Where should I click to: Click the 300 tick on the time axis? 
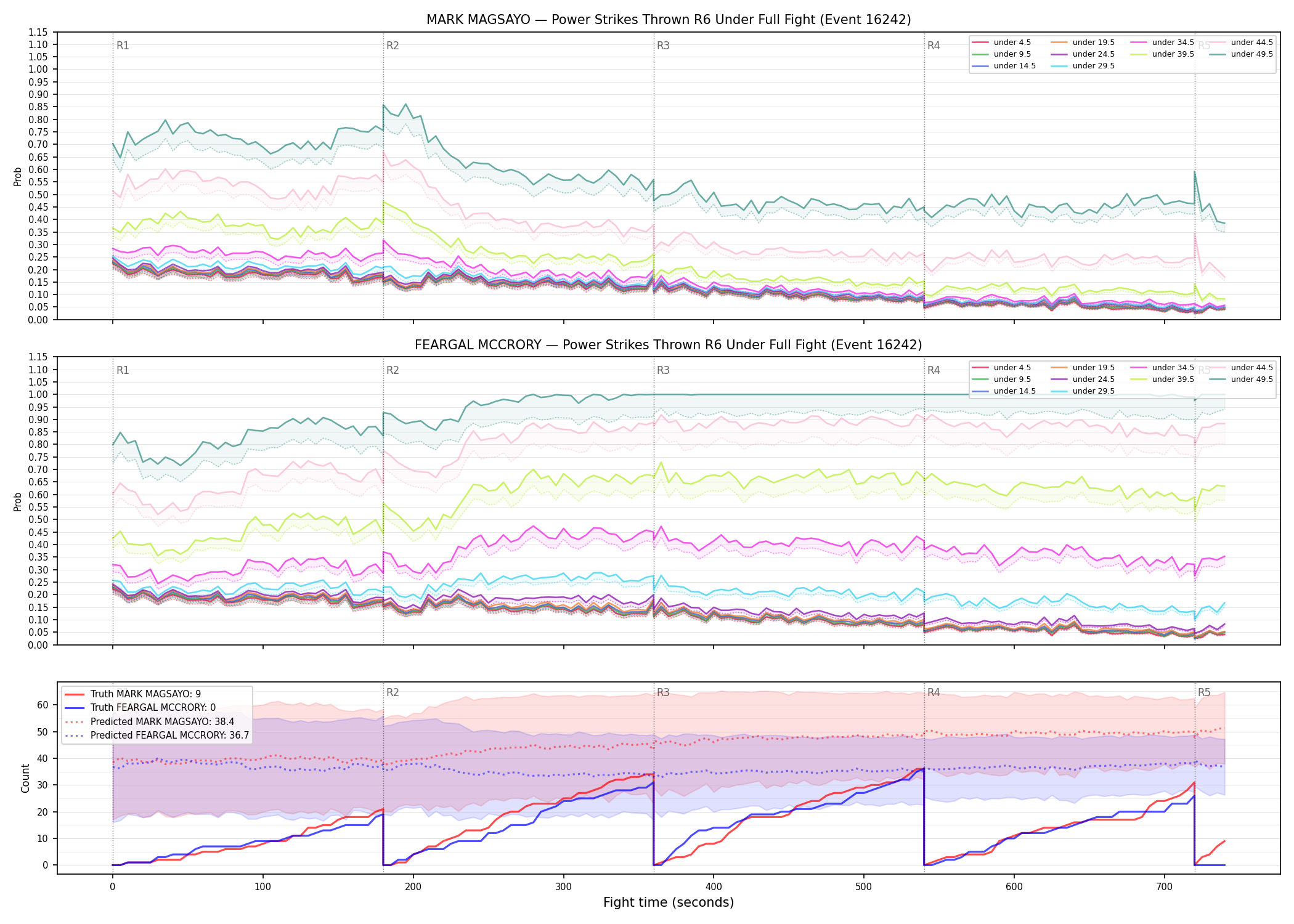(563, 887)
